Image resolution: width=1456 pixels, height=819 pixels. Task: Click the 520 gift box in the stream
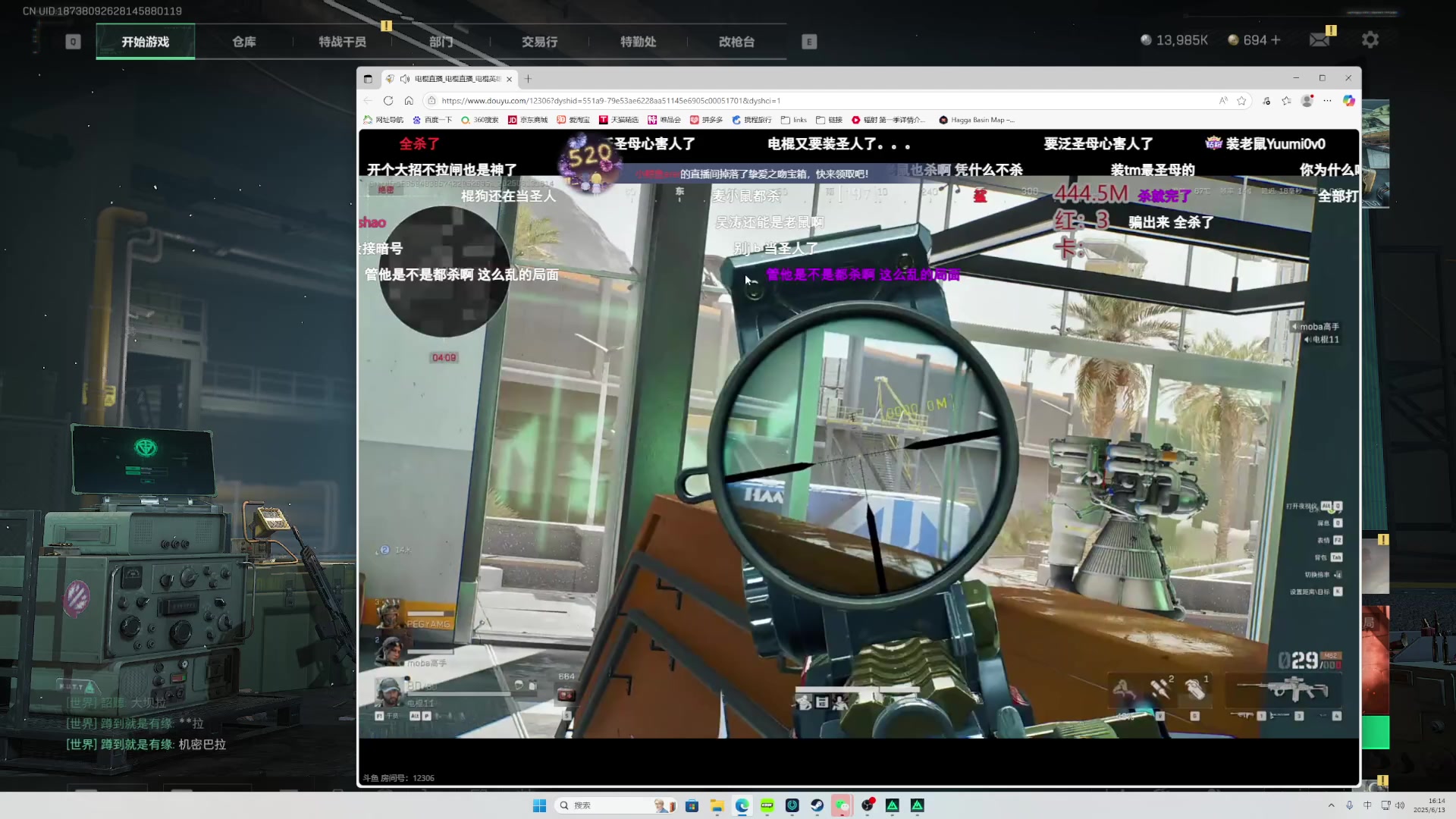[x=588, y=163]
